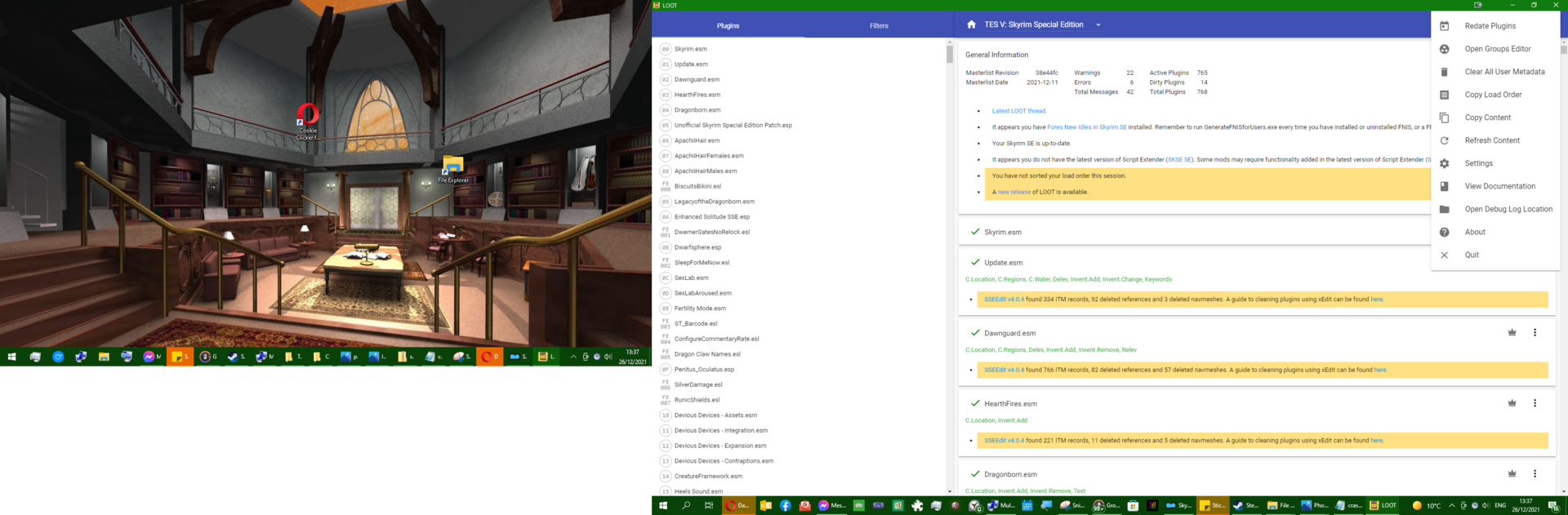Open Settings from the LOOT menu
Image resolution: width=1568 pixels, height=515 pixels.
click(1495, 163)
